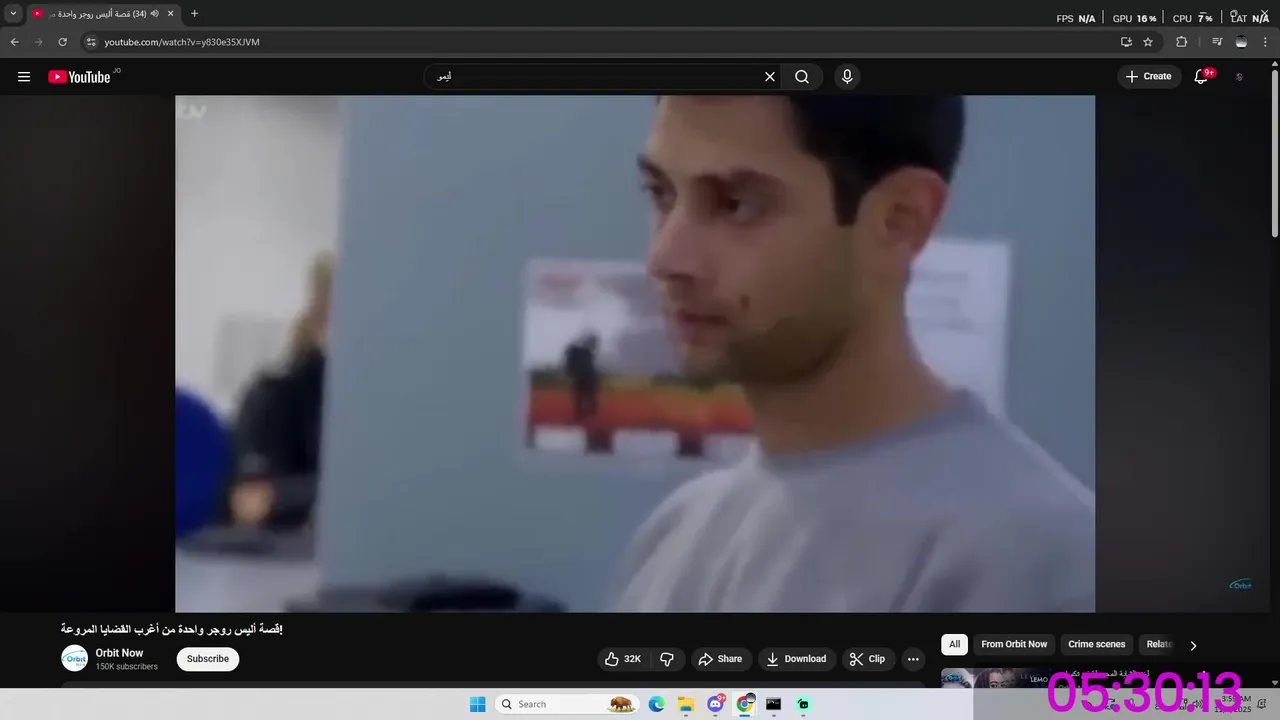Viewport: 1280px width, 720px height.
Task: Select the YouTube video tab
Action: pos(103,14)
